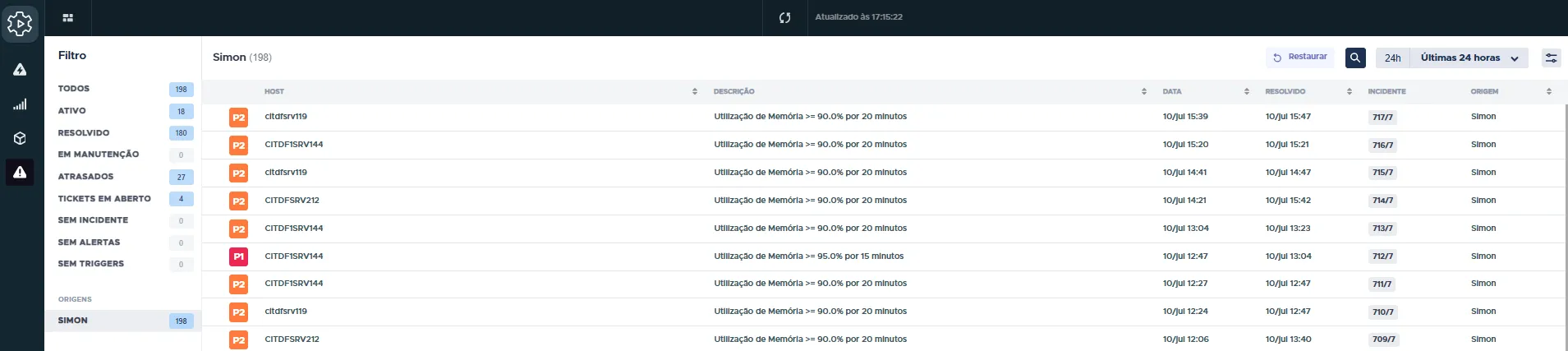
Task: Open incident tag 709/7
Action: (x=1383, y=339)
